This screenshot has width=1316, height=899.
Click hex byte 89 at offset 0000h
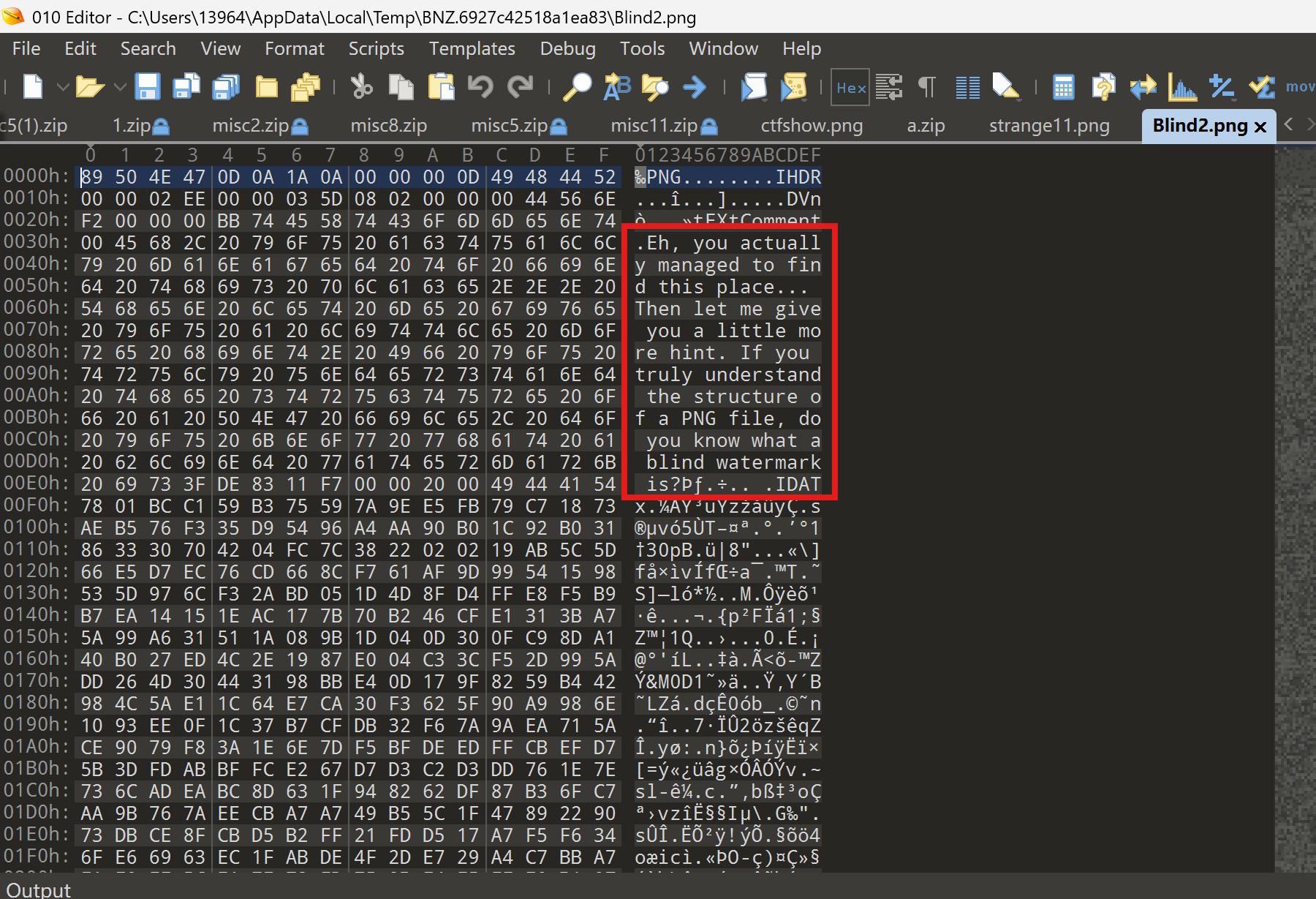tap(91, 177)
